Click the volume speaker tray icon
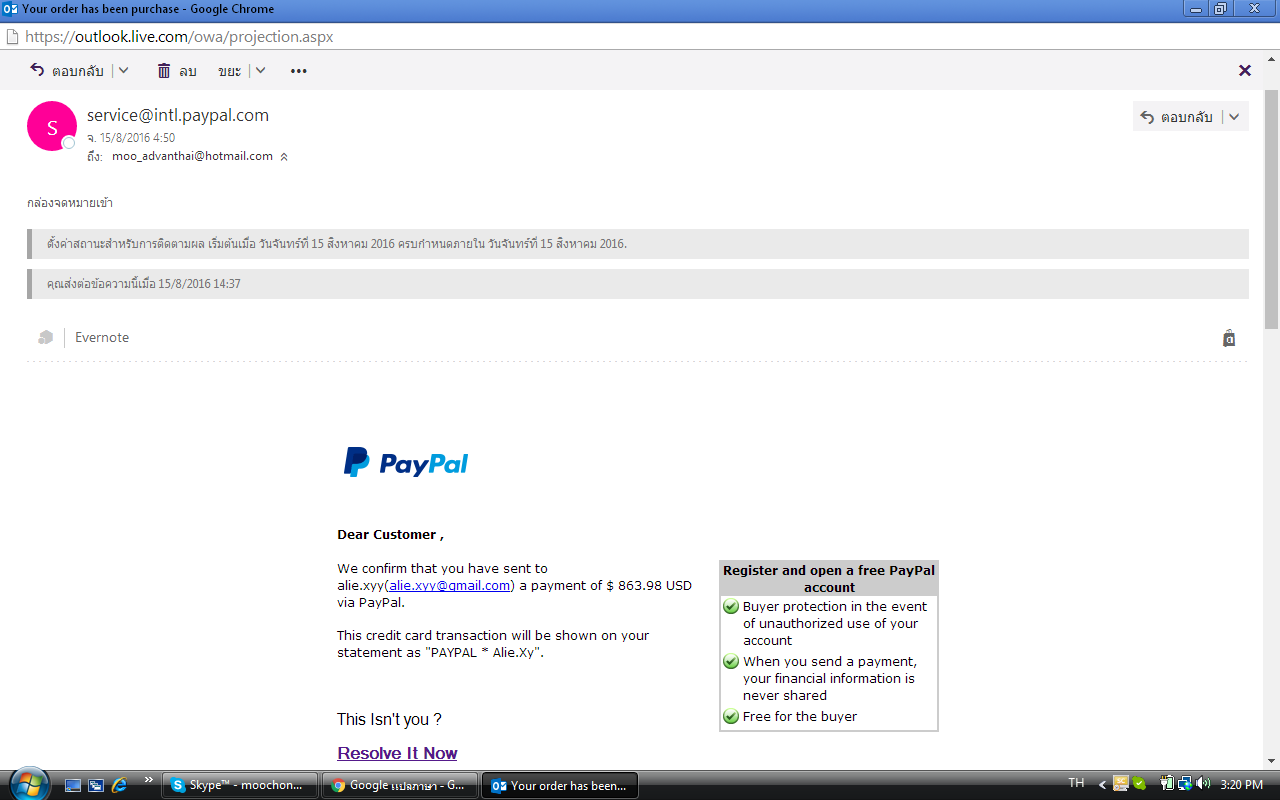Viewport: 1280px width, 800px height. 1202,784
